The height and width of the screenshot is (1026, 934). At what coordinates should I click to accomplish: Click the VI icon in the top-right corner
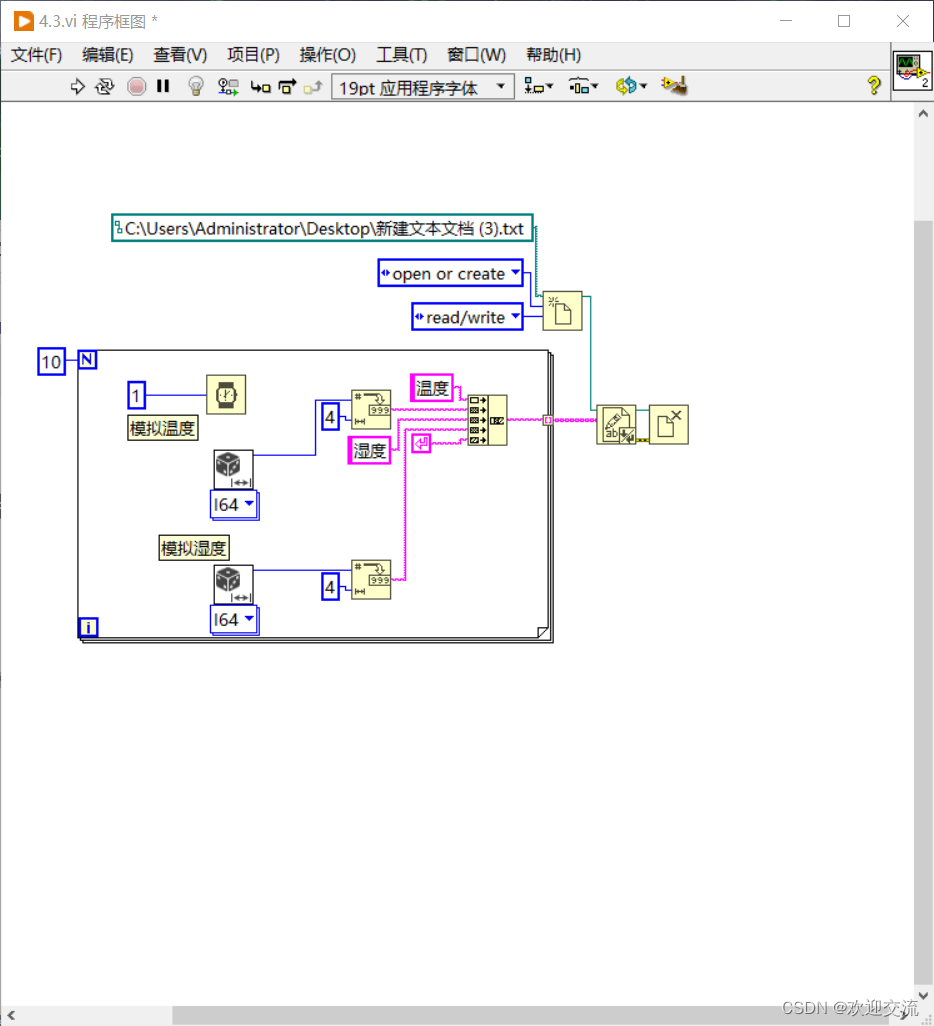911,70
